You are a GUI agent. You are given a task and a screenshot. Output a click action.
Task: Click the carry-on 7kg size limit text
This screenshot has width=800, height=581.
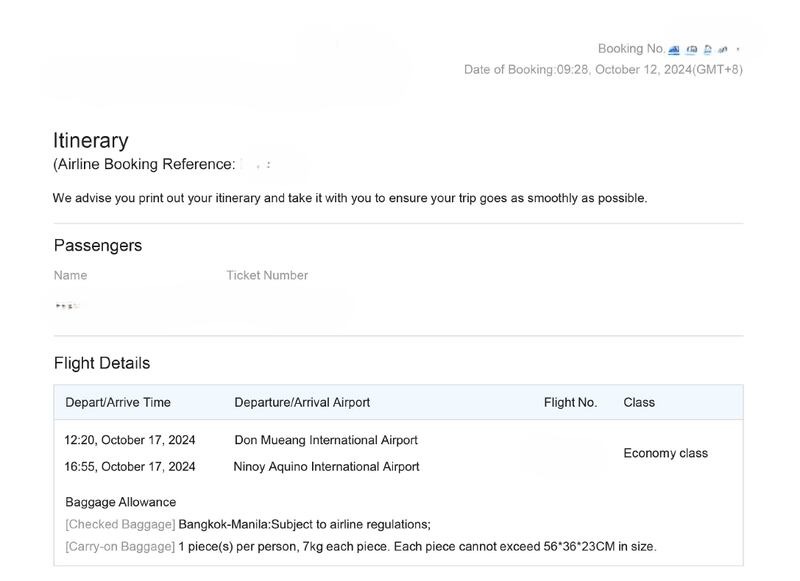(x=417, y=547)
